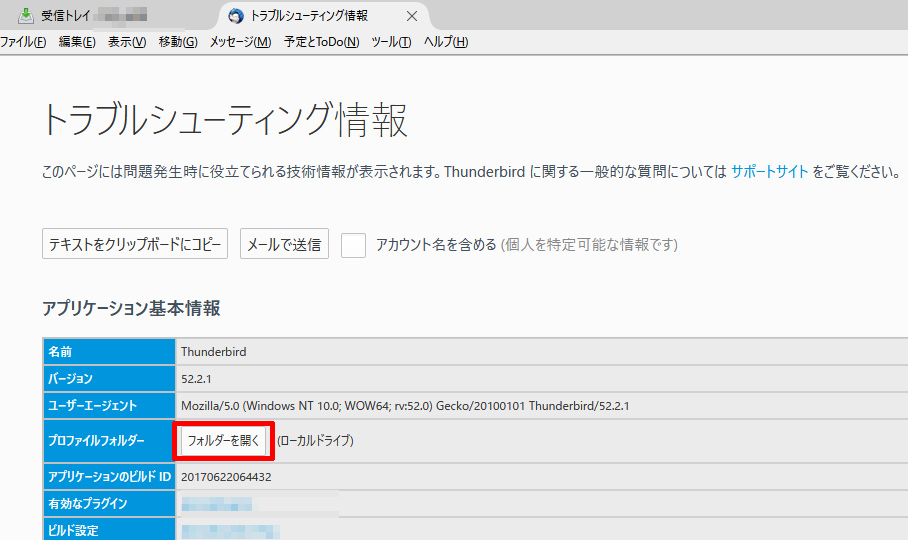Click the プロファイルフォルダー row header
908x540 pixels.
[96, 440]
